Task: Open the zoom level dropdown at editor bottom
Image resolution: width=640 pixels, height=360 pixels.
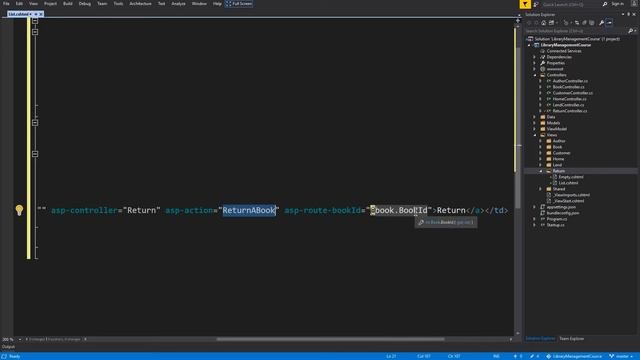Action: click(x=20, y=339)
